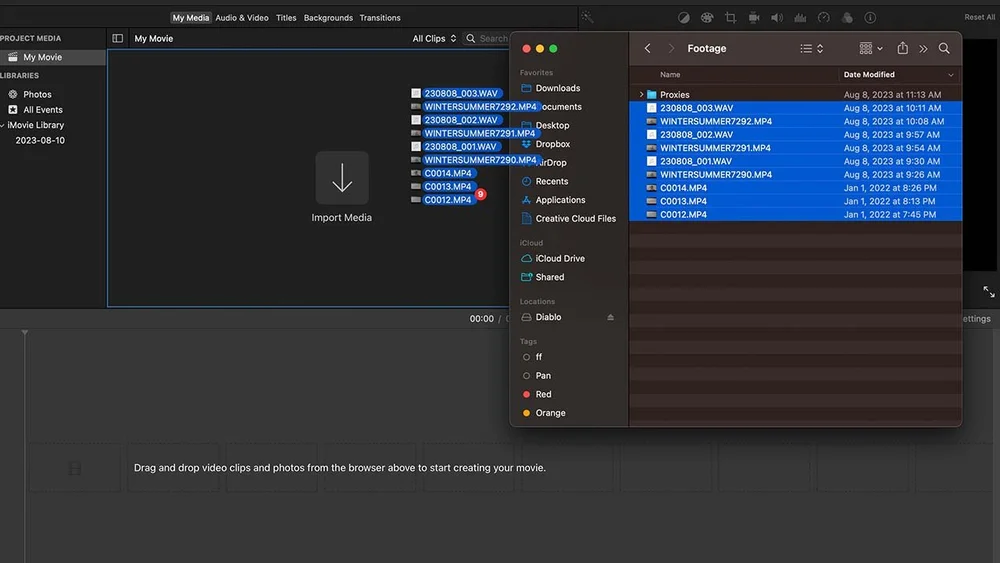Select C0012.MP4 in Finder list
Image resolution: width=1000 pixels, height=563 pixels.
(795, 214)
